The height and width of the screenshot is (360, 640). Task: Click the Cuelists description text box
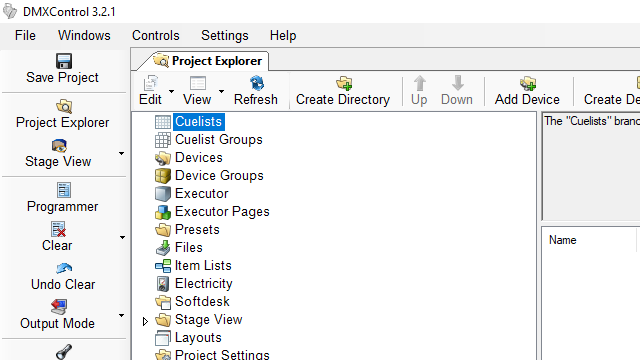click(591, 167)
